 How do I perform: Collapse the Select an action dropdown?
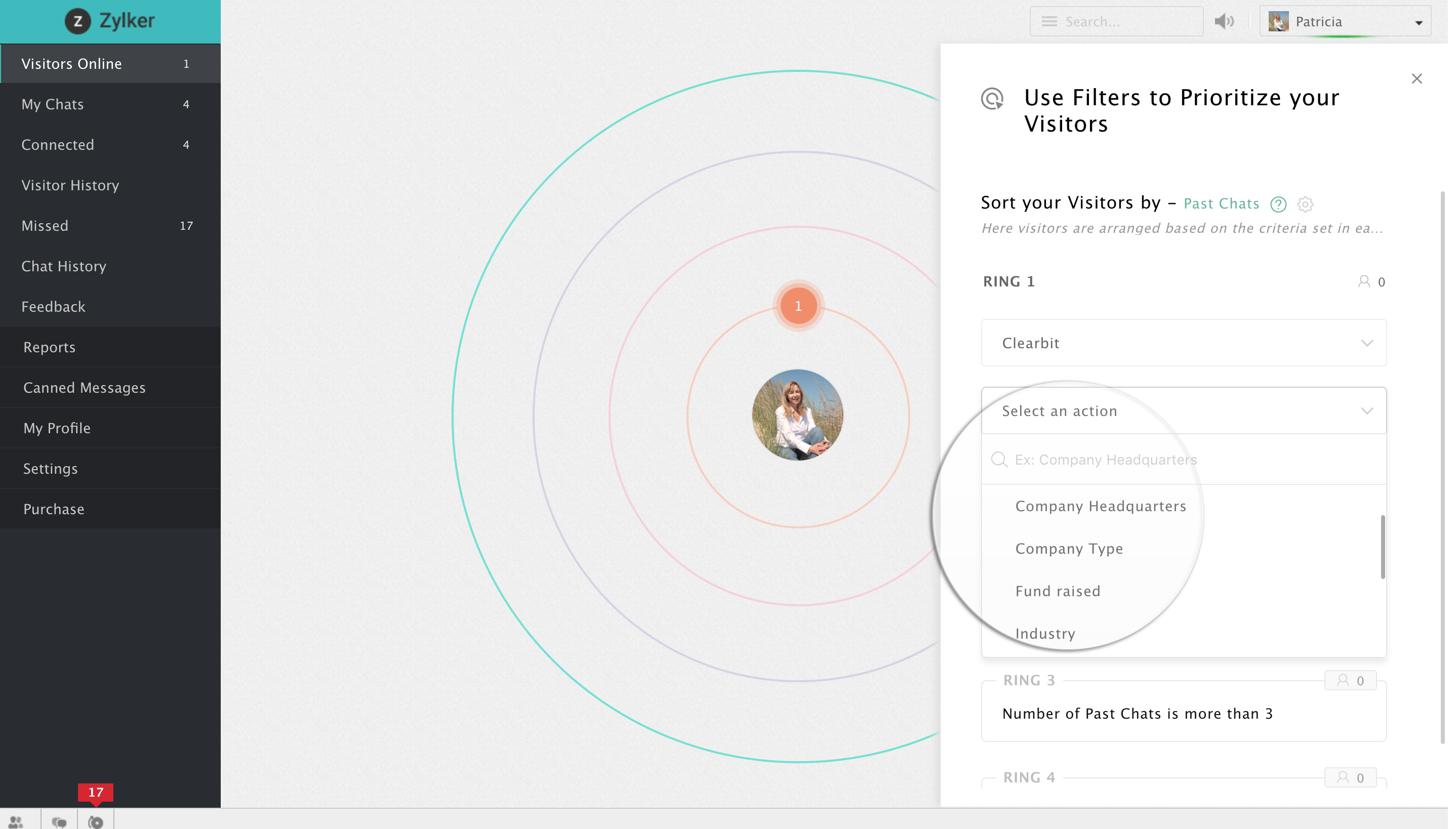coord(1366,410)
